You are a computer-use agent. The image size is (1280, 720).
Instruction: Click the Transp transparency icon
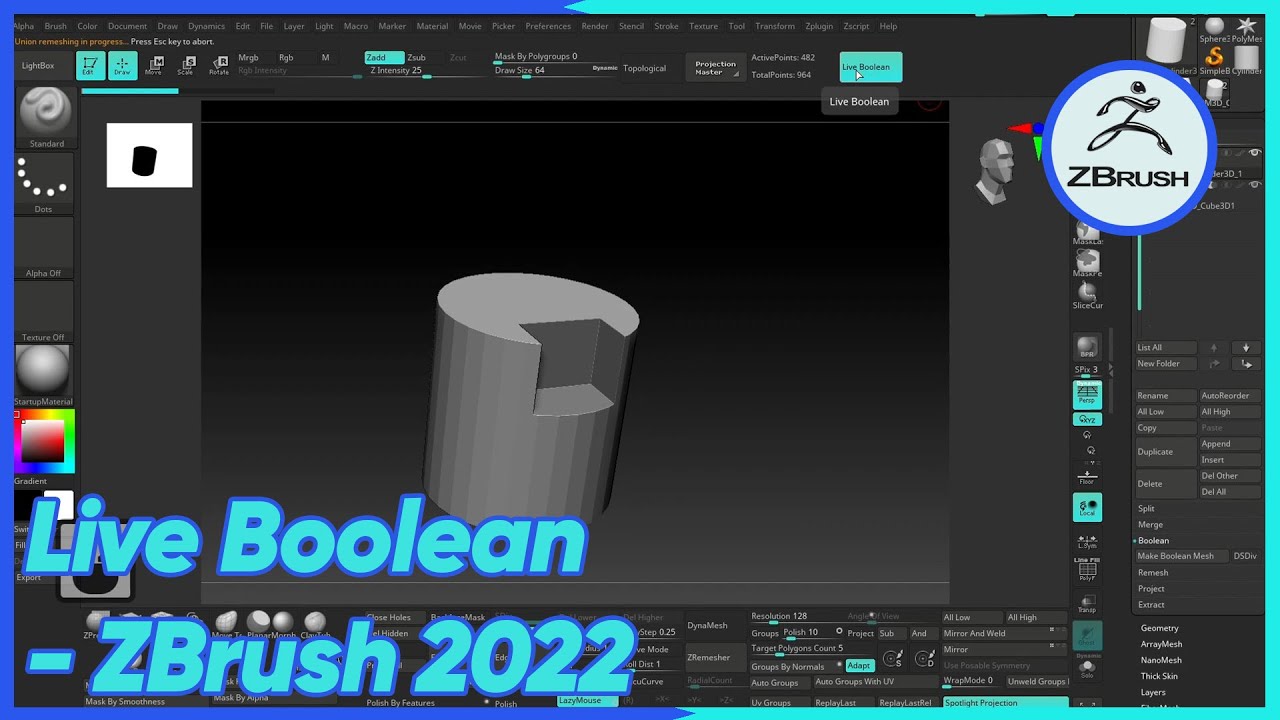[1087, 603]
